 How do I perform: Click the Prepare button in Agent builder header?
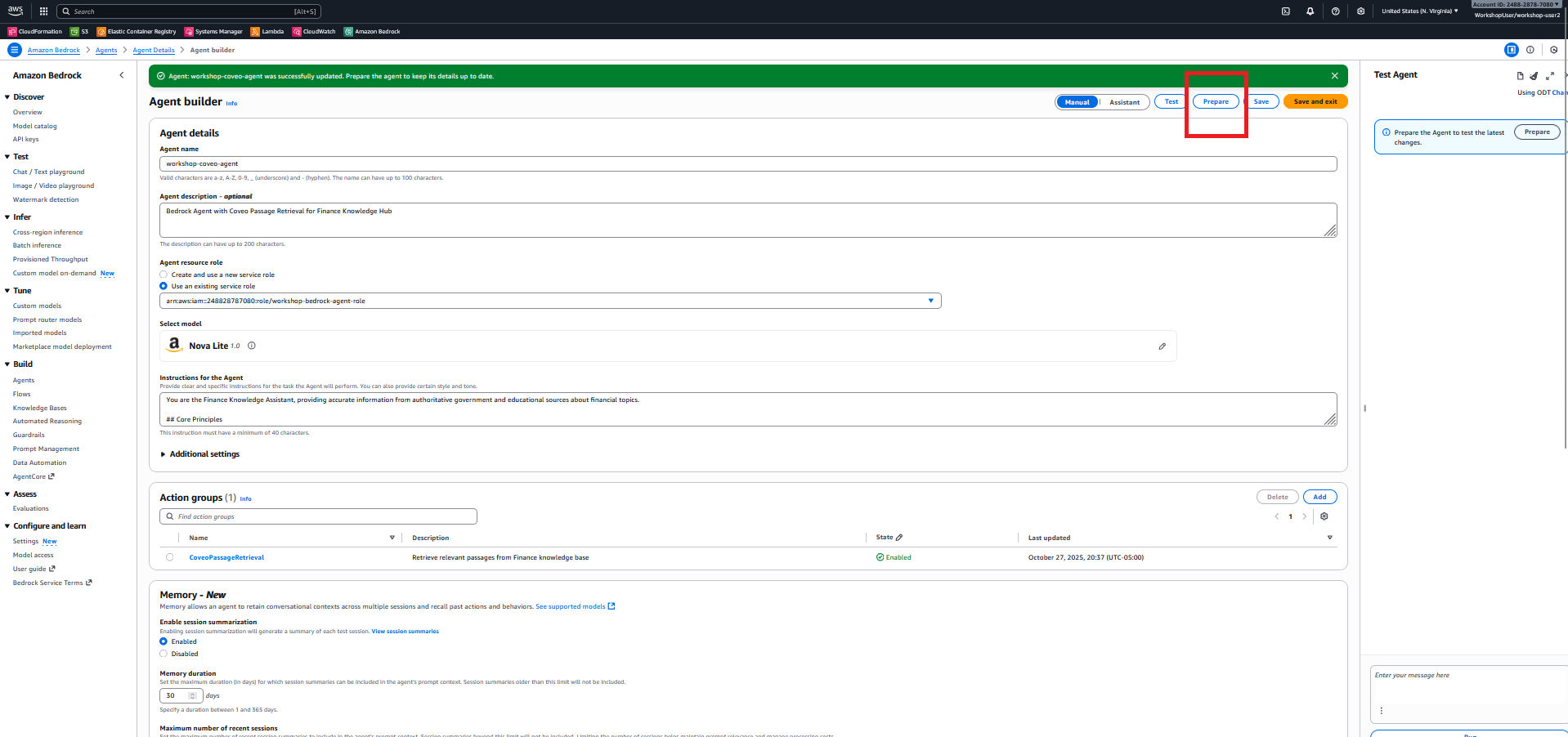click(x=1216, y=102)
